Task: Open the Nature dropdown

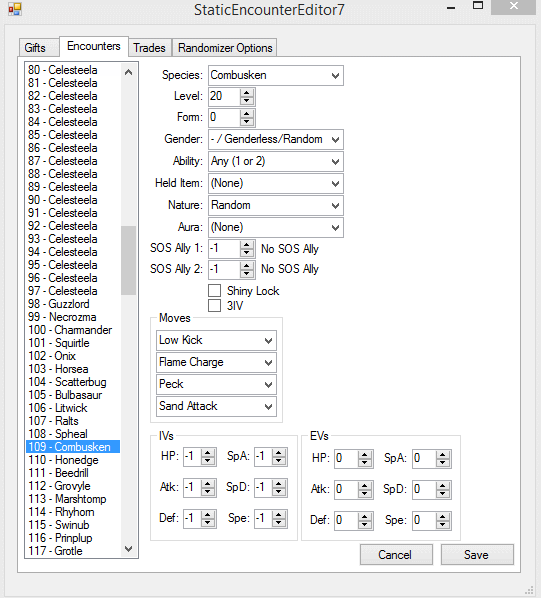Action: coord(276,206)
